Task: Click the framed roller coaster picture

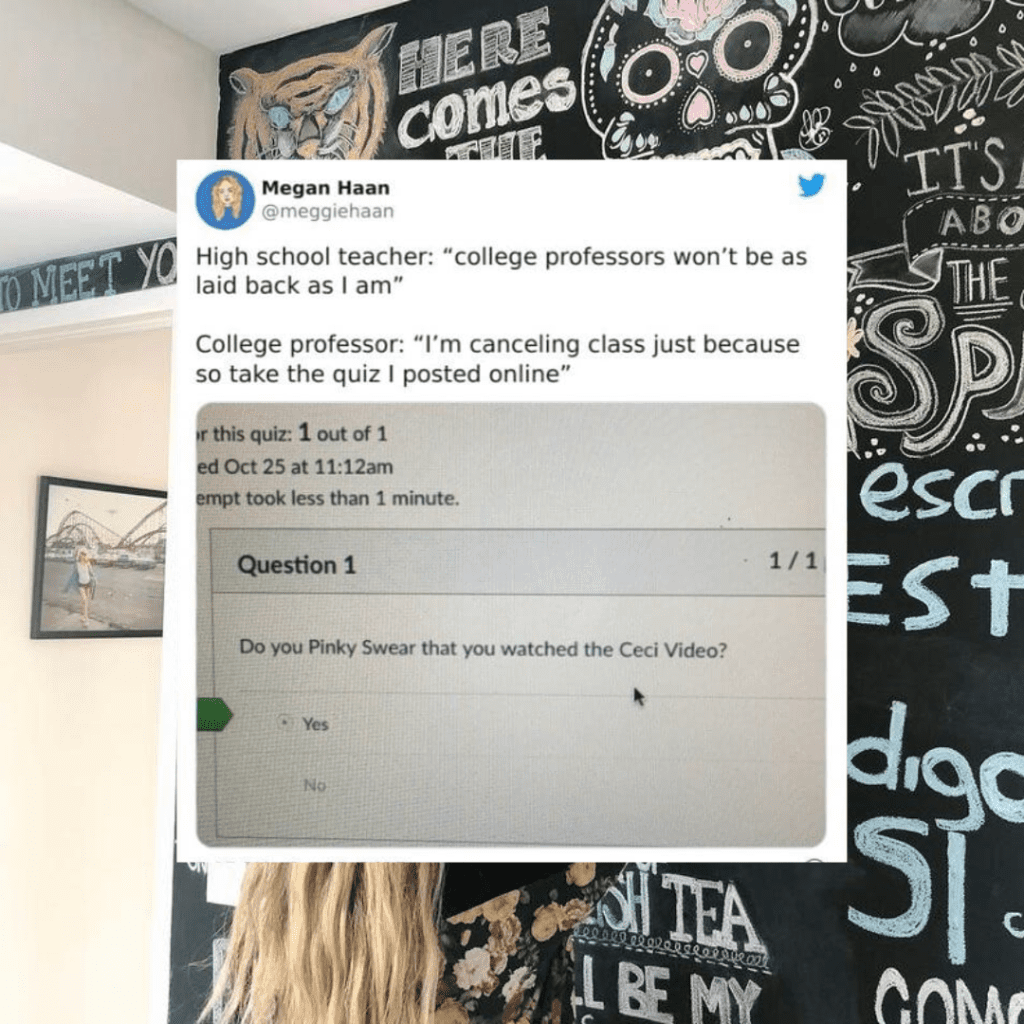Action: tap(99, 558)
